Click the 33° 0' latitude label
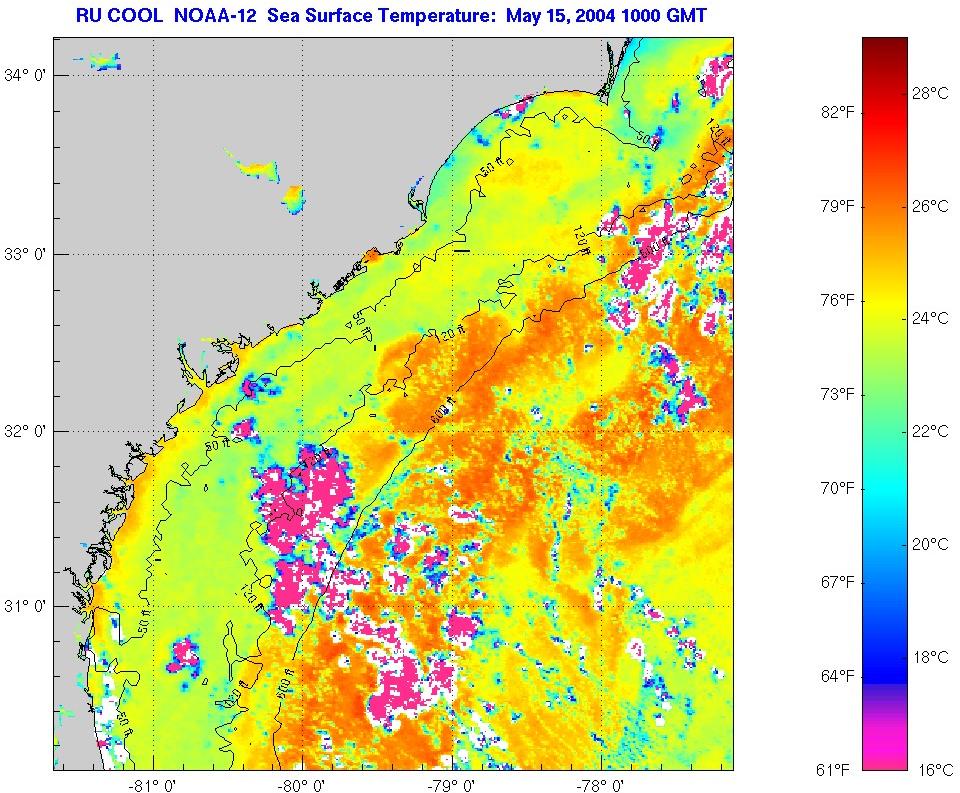 pyautogui.click(x=26, y=254)
